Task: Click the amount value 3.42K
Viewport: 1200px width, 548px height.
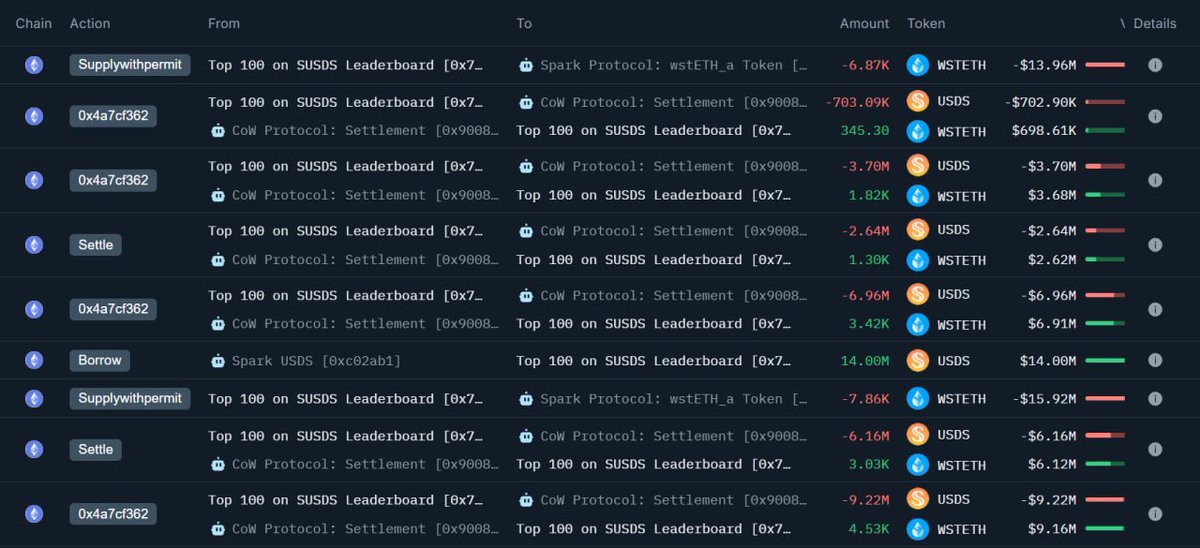Action: coord(869,324)
